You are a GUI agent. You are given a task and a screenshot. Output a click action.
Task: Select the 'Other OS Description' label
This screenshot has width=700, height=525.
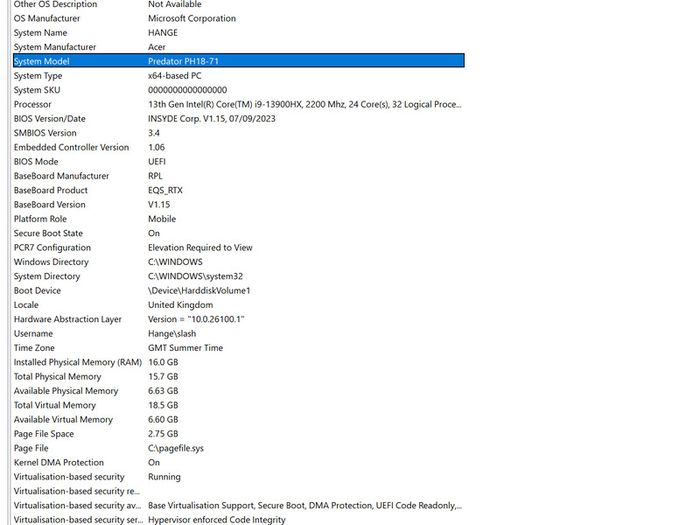55,4
